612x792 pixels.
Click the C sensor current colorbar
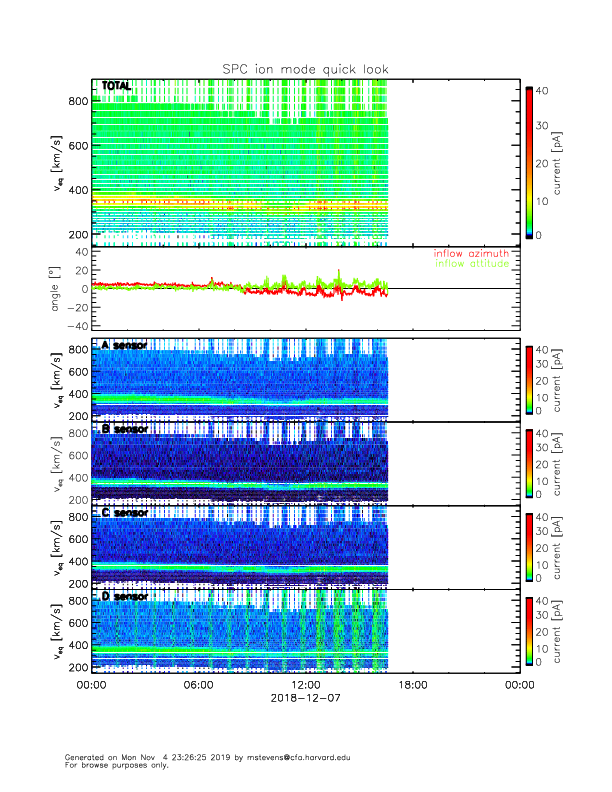click(x=529, y=546)
